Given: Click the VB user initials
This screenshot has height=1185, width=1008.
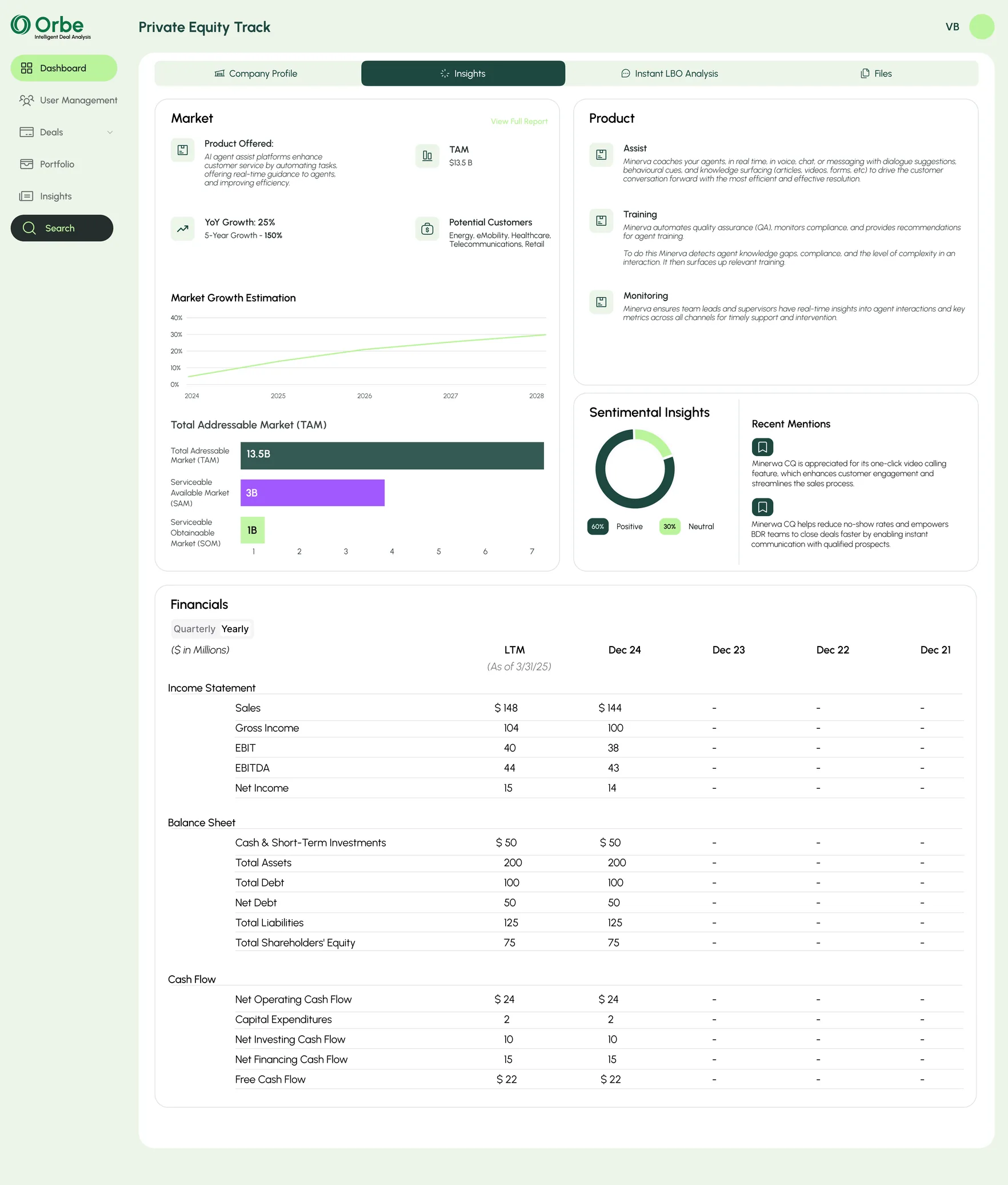Looking at the screenshot, I should click(952, 27).
